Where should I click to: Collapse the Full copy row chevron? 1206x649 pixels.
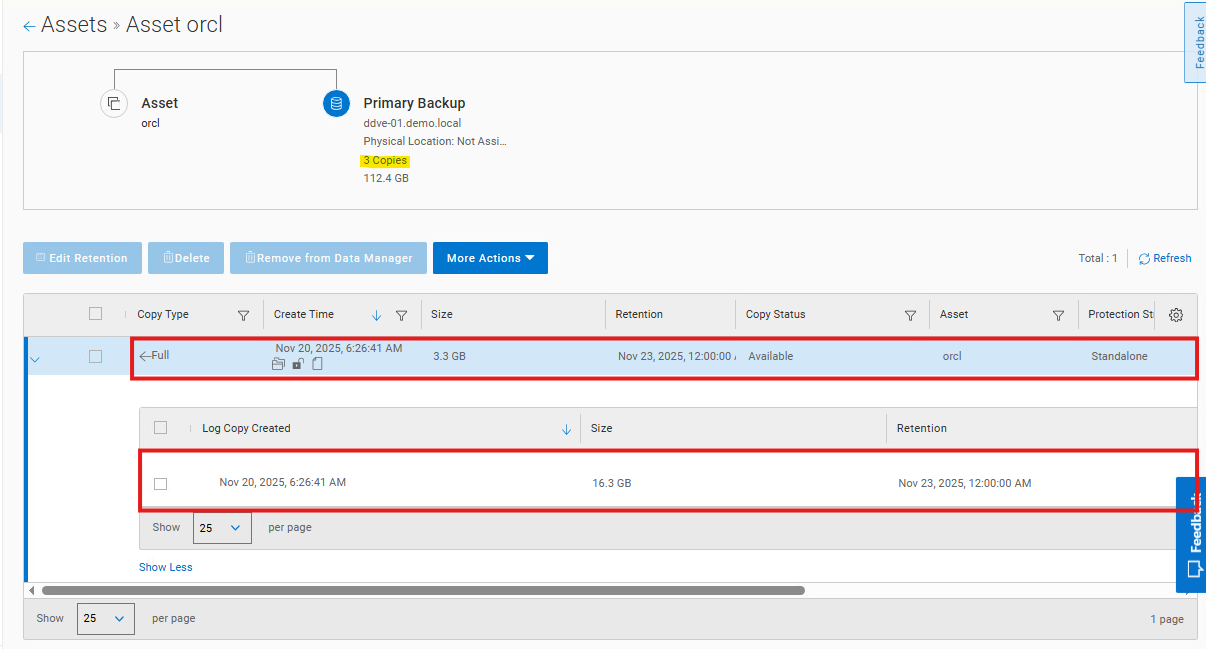coord(36,358)
